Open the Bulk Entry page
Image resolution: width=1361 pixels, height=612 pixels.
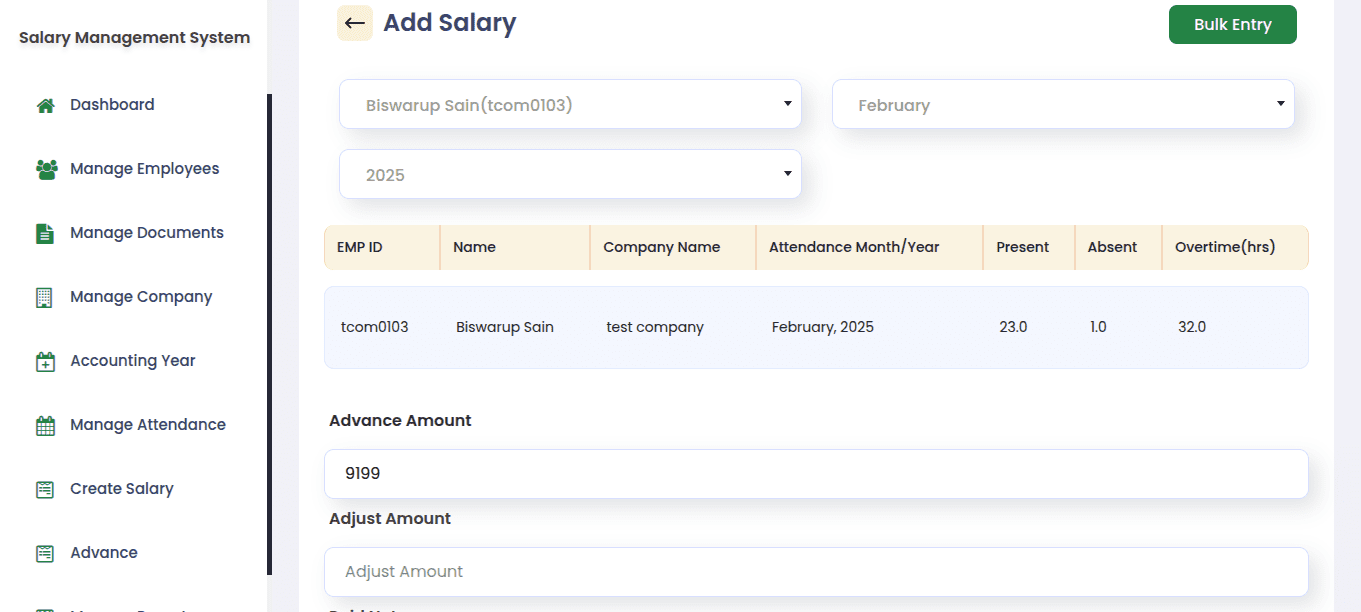coord(1232,25)
